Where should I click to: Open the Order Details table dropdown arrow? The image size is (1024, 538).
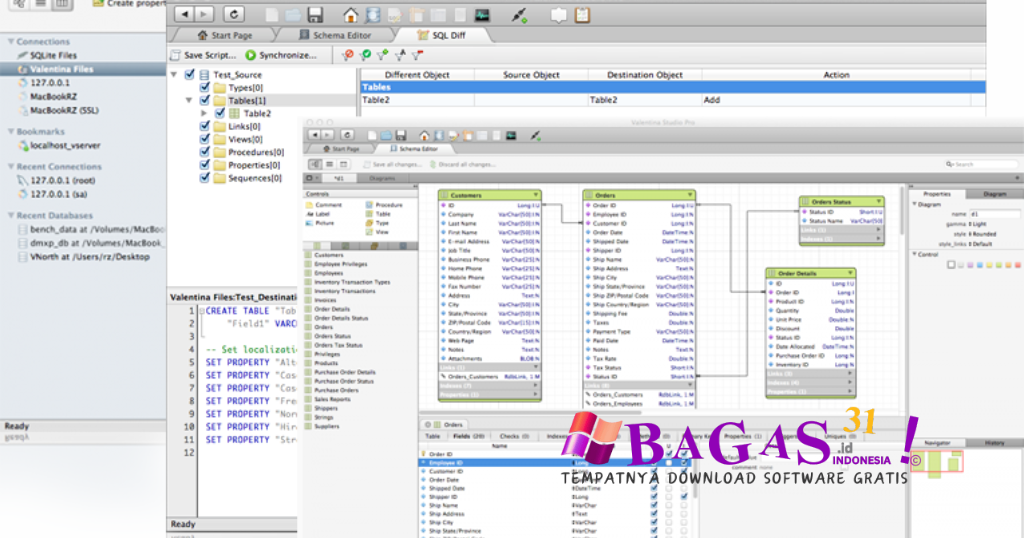click(x=850, y=273)
